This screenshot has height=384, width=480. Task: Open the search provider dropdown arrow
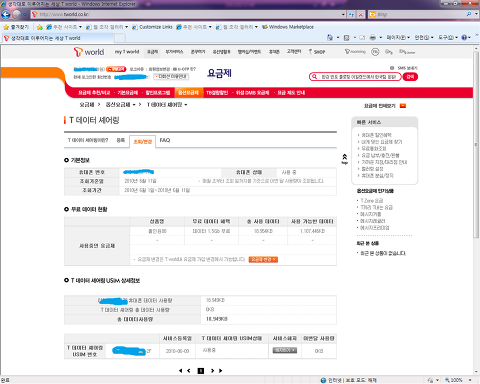[476, 14]
